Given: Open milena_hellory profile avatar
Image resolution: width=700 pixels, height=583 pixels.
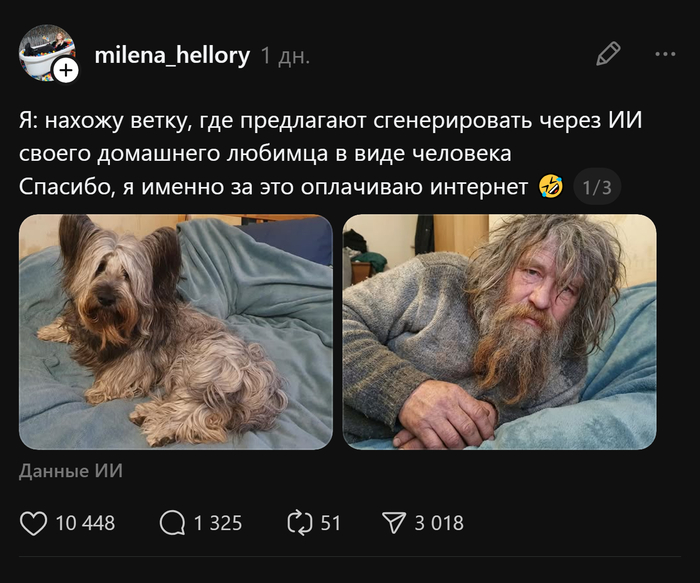Looking at the screenshot, I should pyautogui.click(x=47, y=53).
